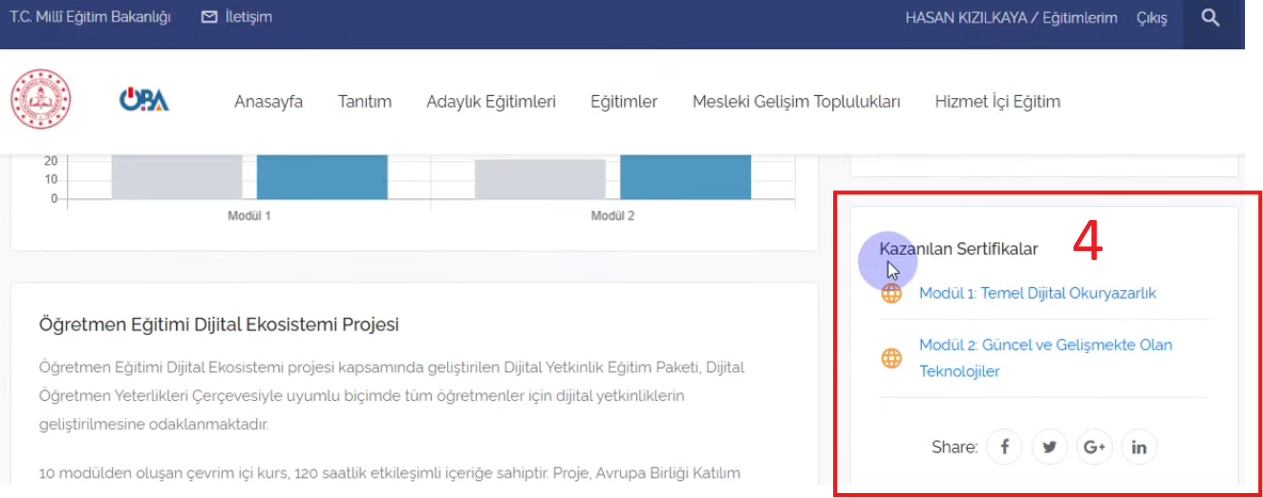1263x498 pixels.
Task: Click the Google+ share icon
Action: click(1094, 447)
